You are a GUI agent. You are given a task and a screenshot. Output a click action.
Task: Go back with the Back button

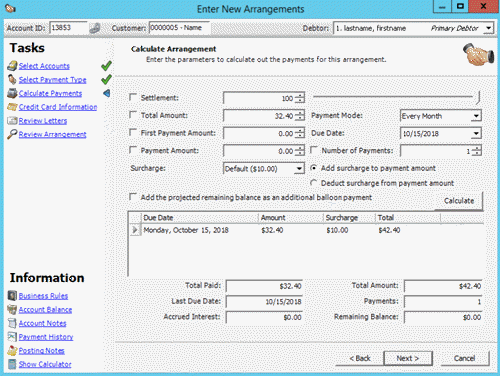tap(360, 358)
